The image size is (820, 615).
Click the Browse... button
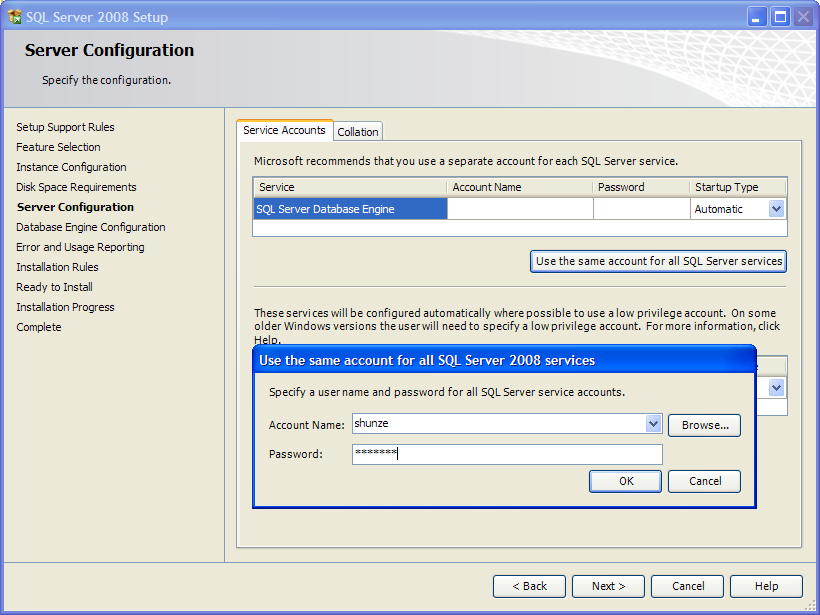tap(704, 425)
